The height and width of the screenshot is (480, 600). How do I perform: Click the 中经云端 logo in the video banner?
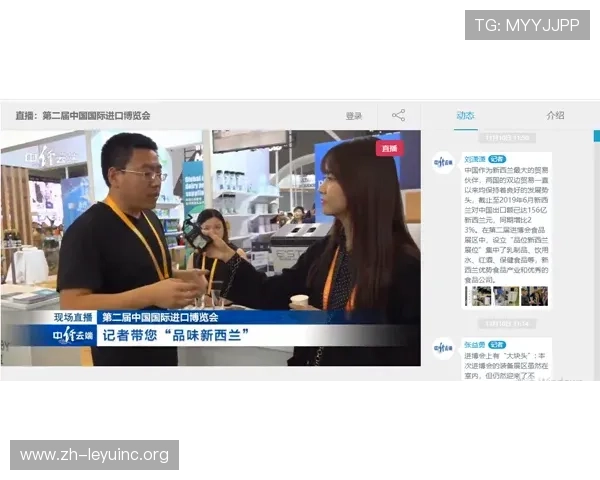coord(73,335)
